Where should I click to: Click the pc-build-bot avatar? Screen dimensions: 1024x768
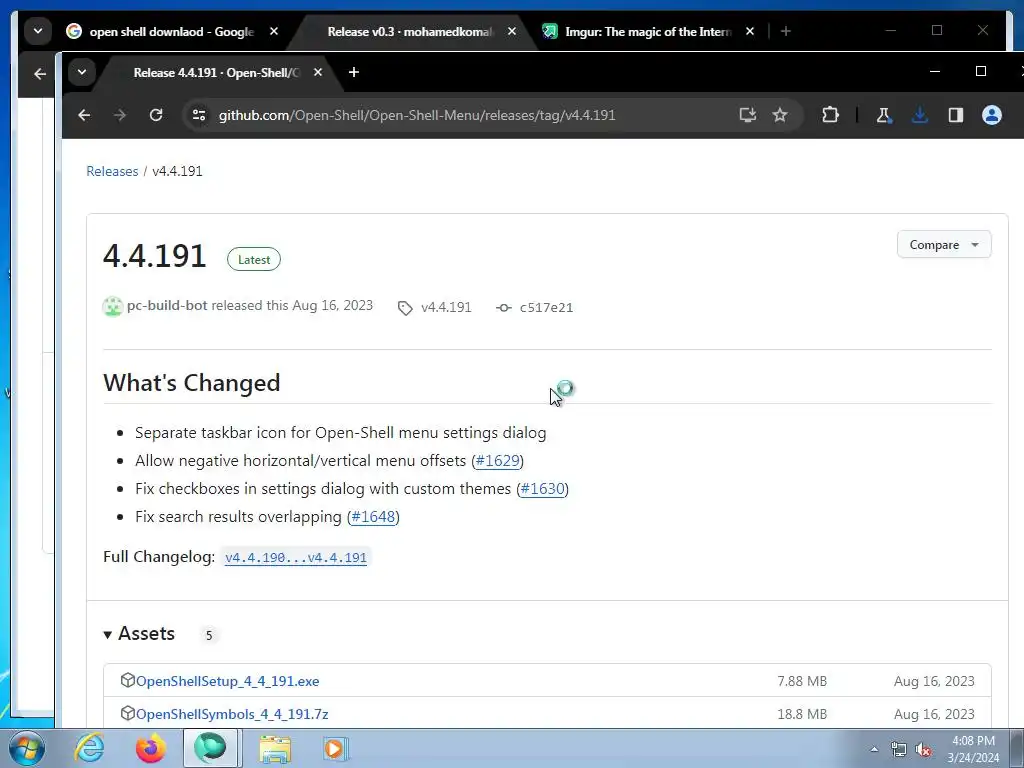(x=113, y=306)
